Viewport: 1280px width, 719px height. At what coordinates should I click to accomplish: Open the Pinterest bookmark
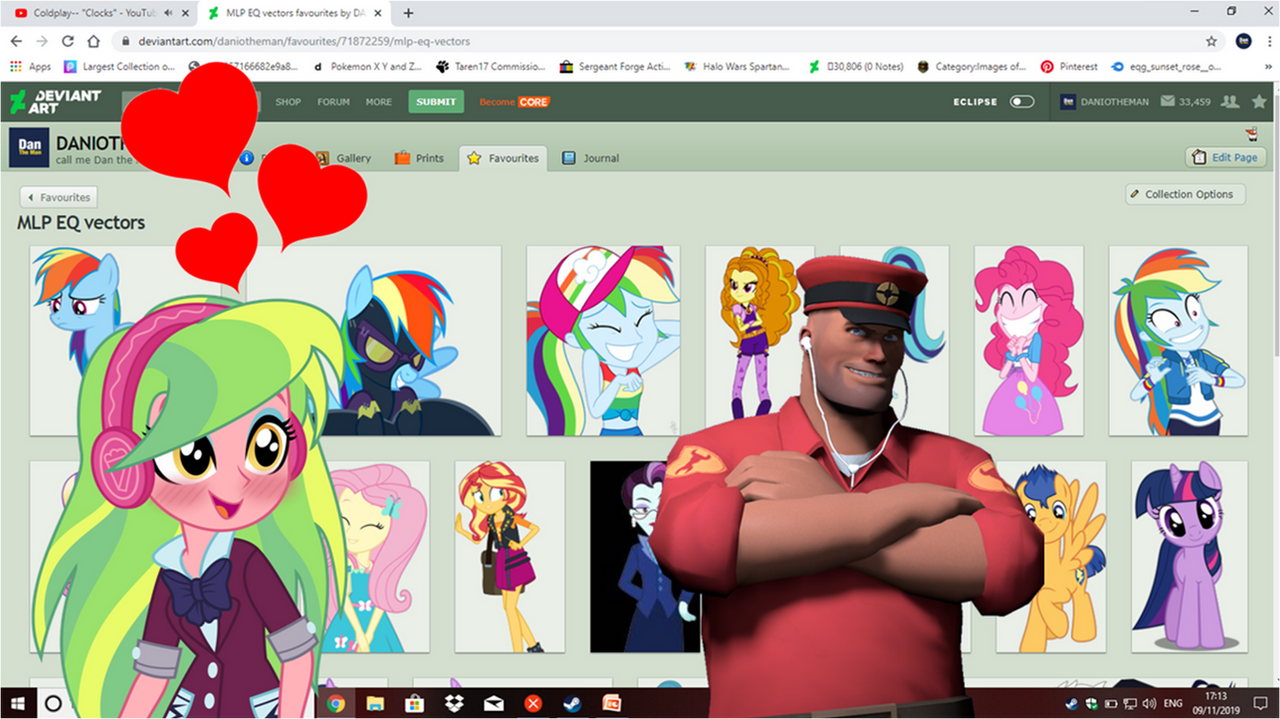(1069, 67)
